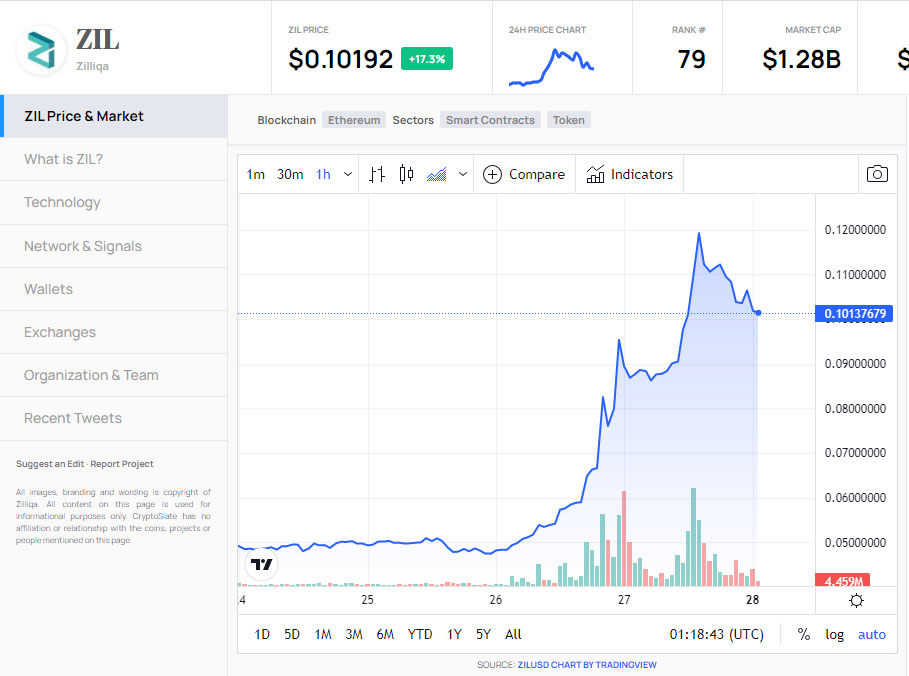Click the +17.3% price change badge
909x676 pixels.
click(x=427, y=59)
